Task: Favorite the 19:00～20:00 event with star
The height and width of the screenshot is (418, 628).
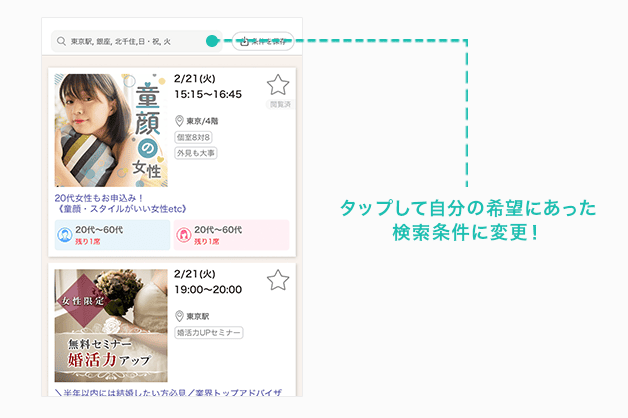Action: (x=278, y=280)
